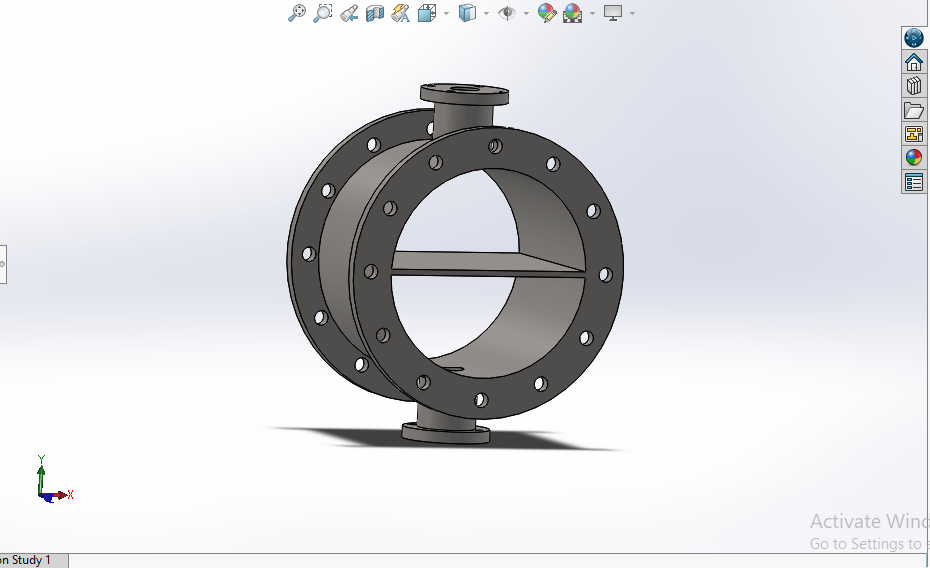930x568 pixels.
Task: Open the Design Library task pane tab
Action: [x=914, y=86]
